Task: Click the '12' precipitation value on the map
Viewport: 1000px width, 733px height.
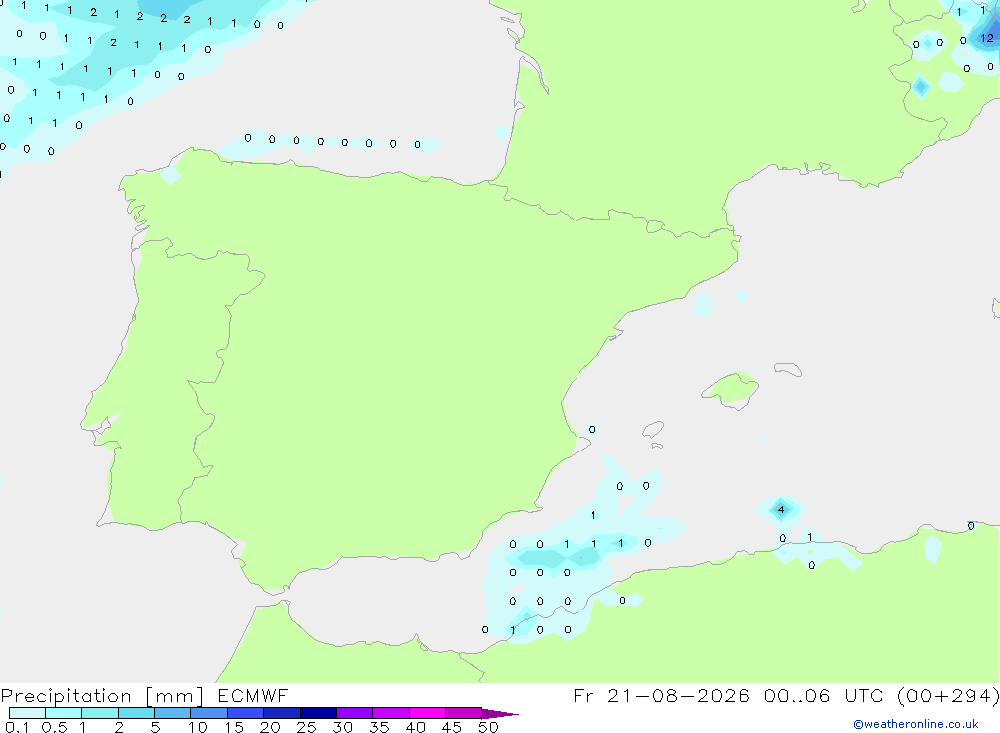Action: pyautogui.click(x=987, y=38)
